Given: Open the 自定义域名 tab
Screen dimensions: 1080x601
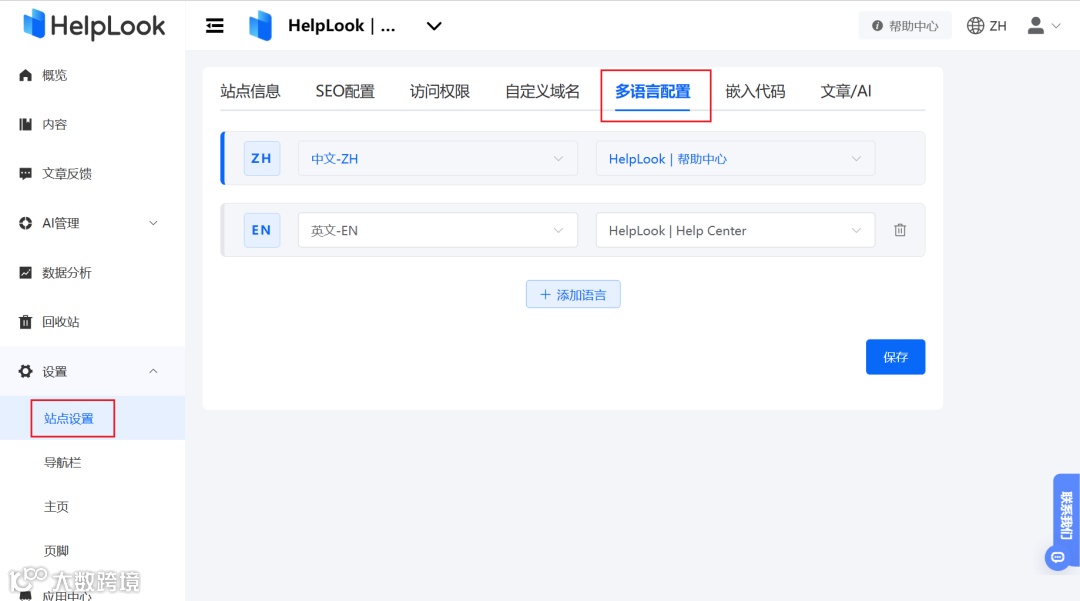Looking at the screenshot, I should click(x=541, y=90).
